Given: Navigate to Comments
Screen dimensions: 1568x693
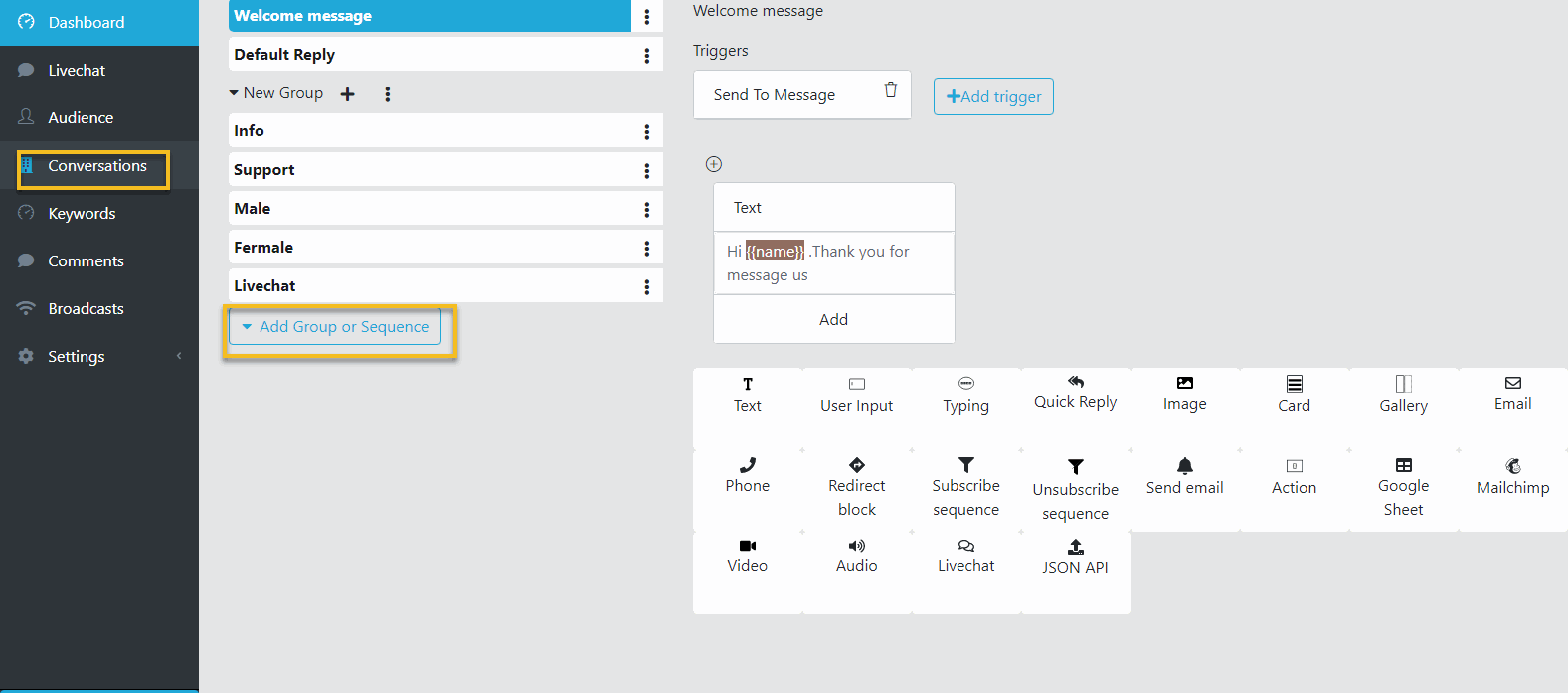Looking at the screenshot, I should click(x=99, y=260).
